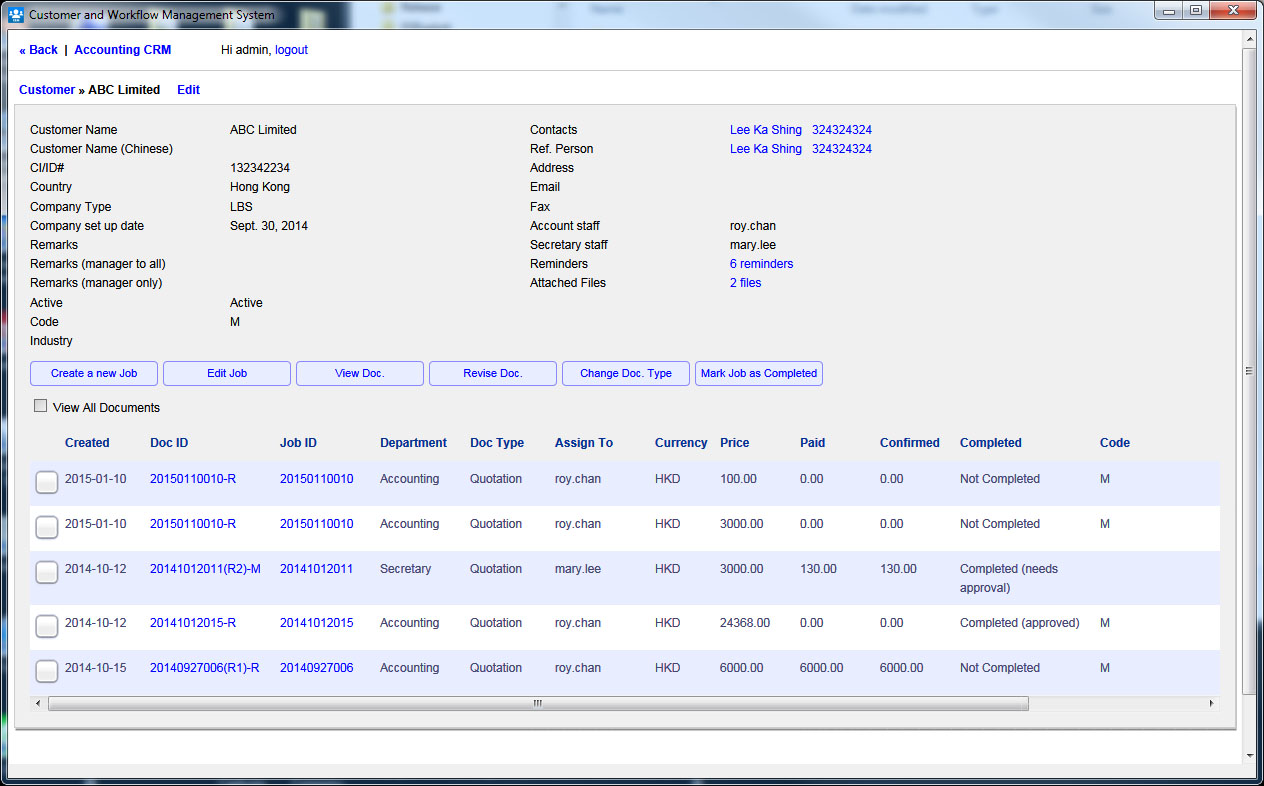Click the page's vertical scrollbar down arrow

[1248, 755]
